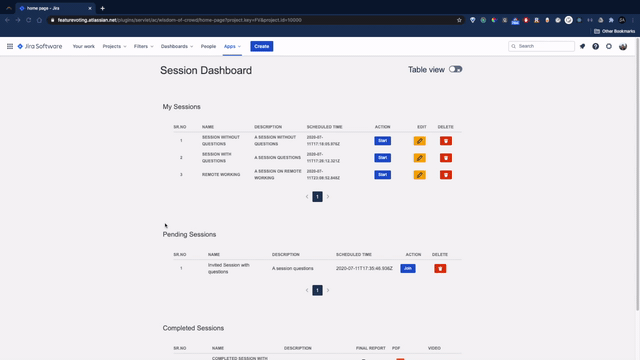Open Jira notifications icon
This screenshot has height=360, width=640.
click(x=582, y=47)
